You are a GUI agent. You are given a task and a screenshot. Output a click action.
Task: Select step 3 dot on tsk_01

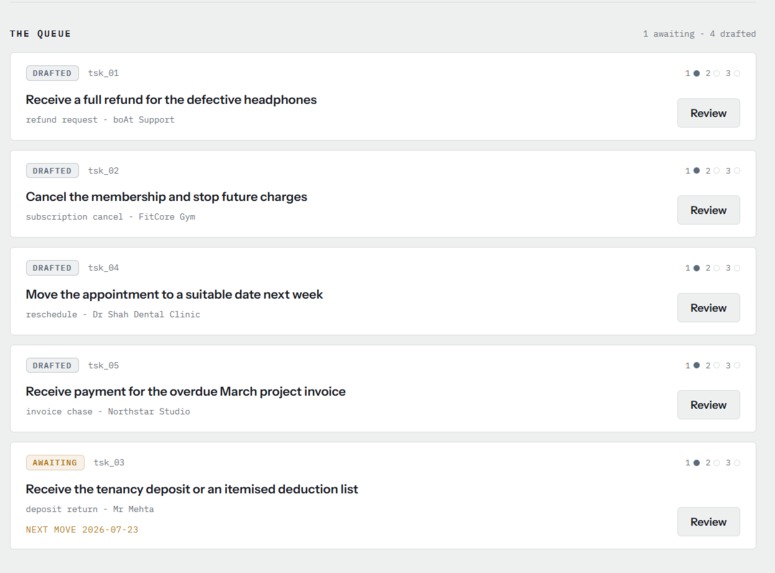click(737, 73)
